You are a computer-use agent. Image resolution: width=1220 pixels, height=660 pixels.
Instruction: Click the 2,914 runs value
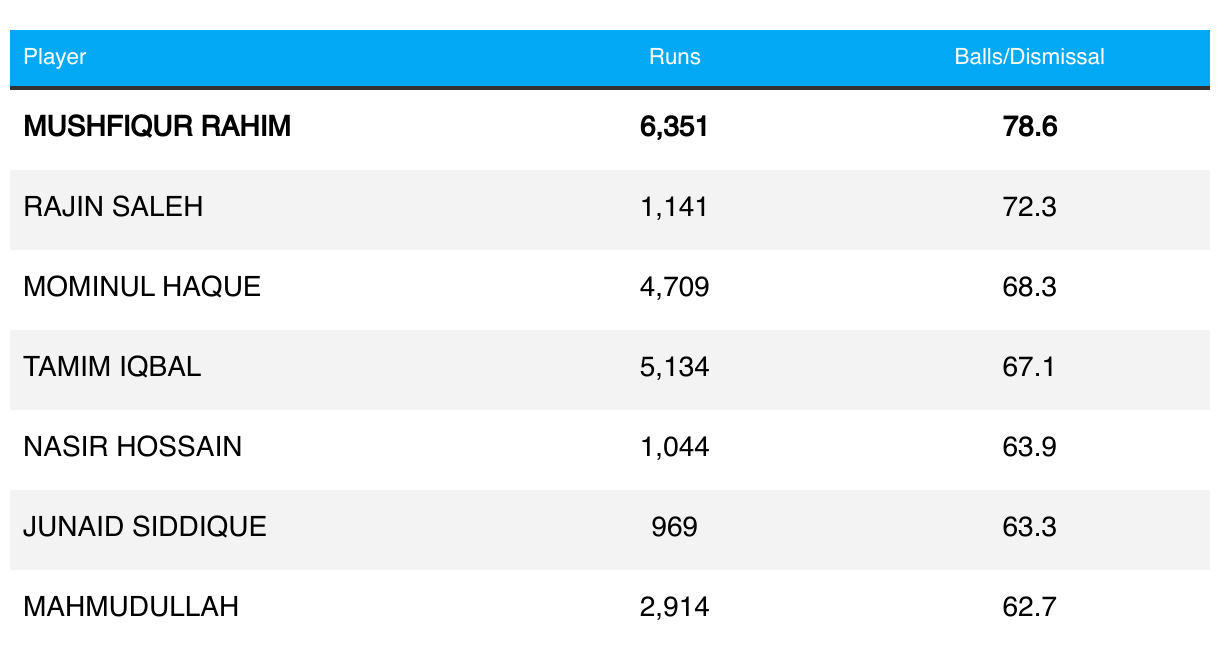[x=674, y=607]
